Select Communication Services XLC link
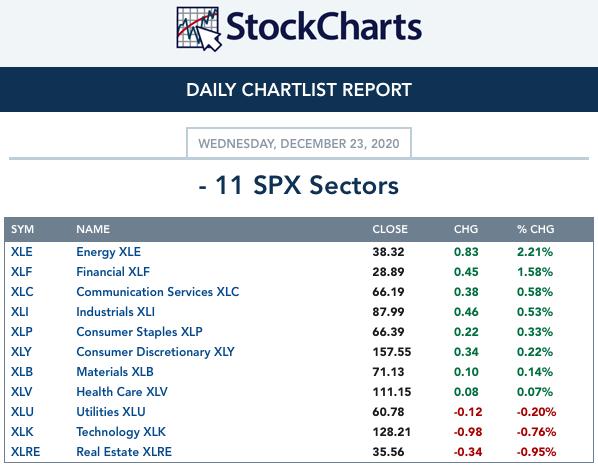 point(158,292)
